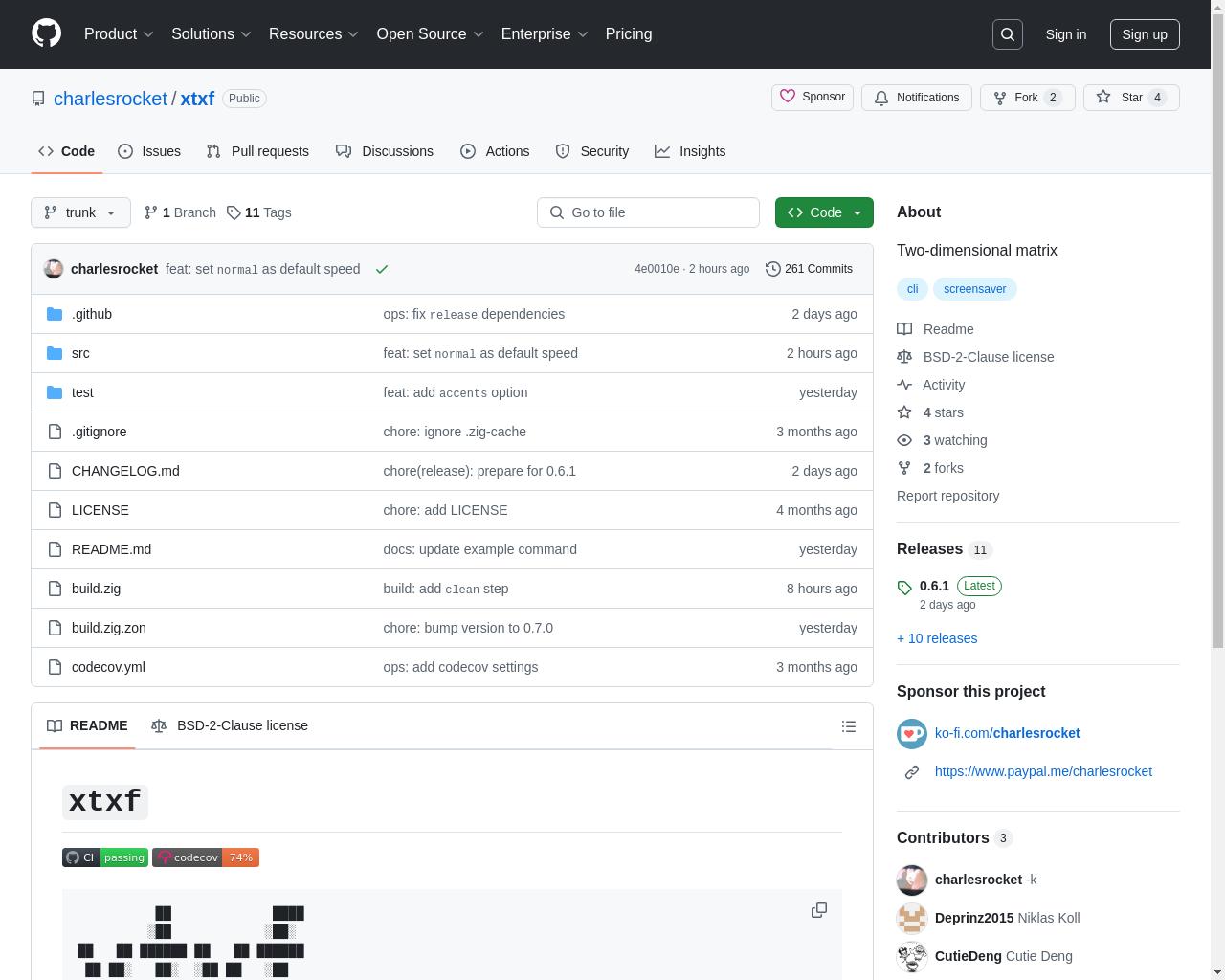Open the trunk branch selector

point(80,212)
